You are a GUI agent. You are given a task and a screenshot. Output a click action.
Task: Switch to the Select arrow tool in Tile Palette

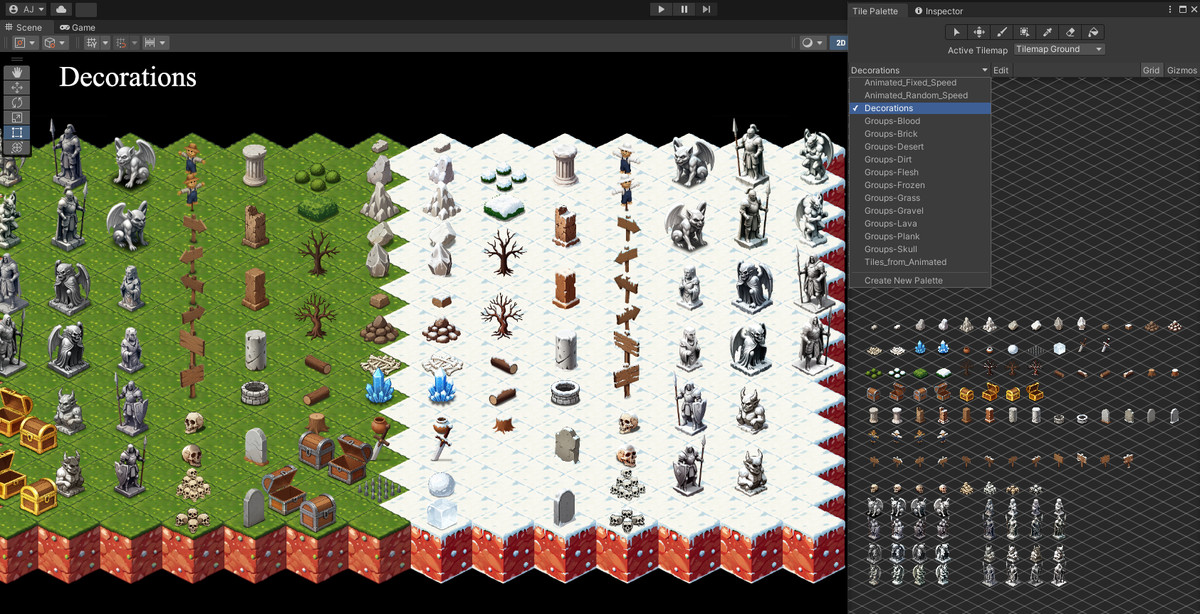pyautogui.click(x=955, y=31)
